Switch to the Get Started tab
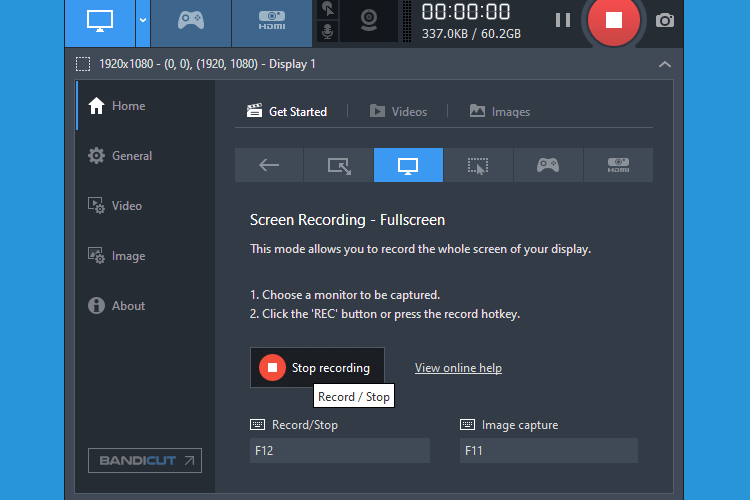The width and height of the screenshot is (750, 500). (x=287, y=111)
